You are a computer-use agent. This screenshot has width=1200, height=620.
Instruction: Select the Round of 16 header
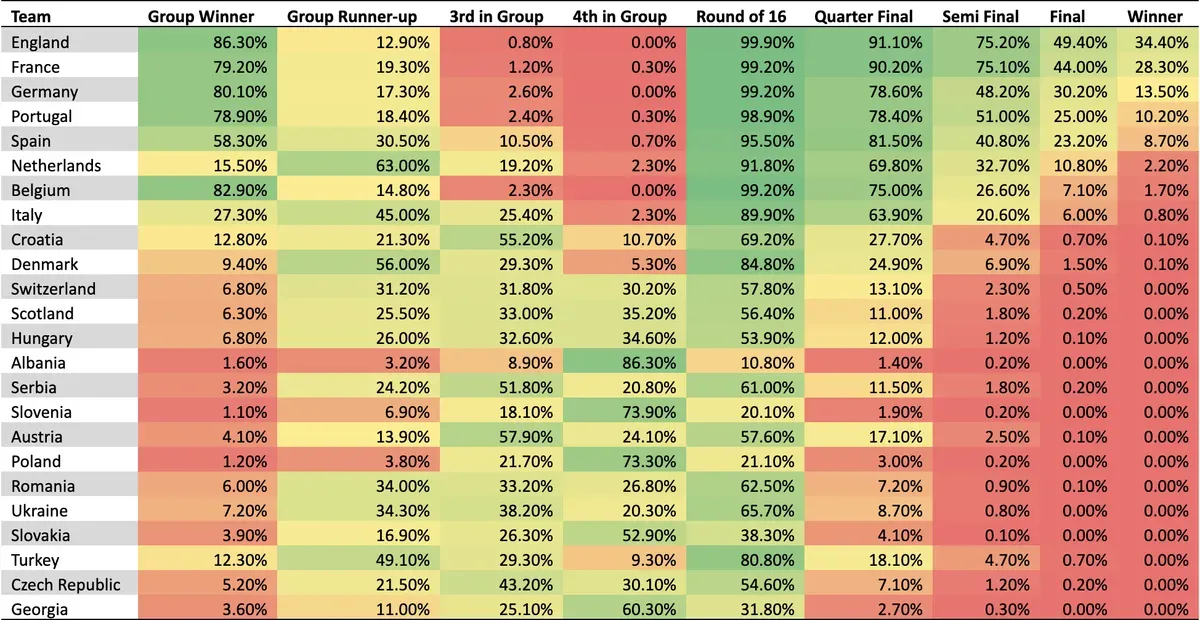coord(743,17)
